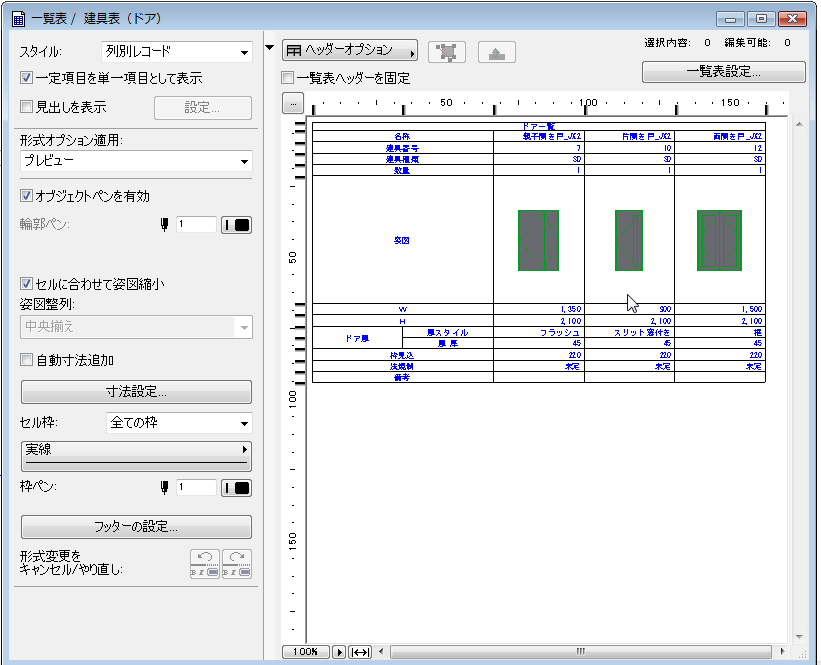The height and width of the screenshot is (665, 821).
Task: Click the 100% zoom button
Action: (x=305, y=652)
